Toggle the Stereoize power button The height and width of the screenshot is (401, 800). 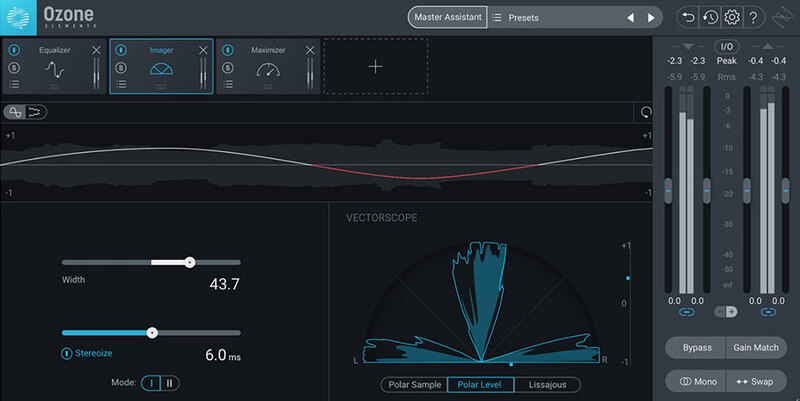(x=67, y=353)
